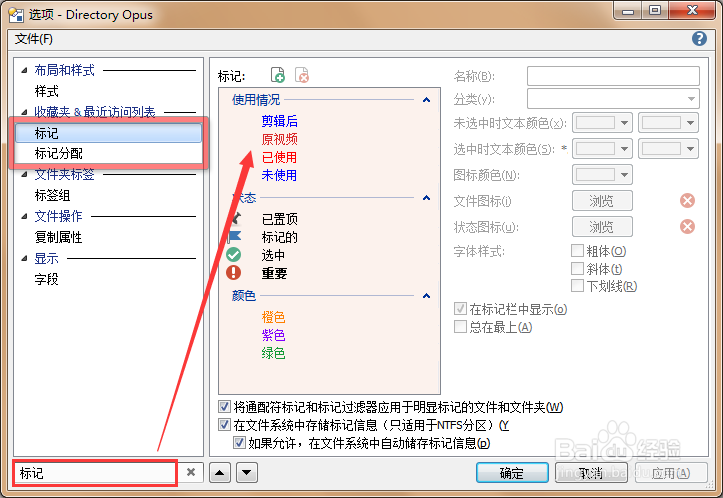The image size is (723, 498).
Task: Click the 确定 button
Action: [512, 473]
